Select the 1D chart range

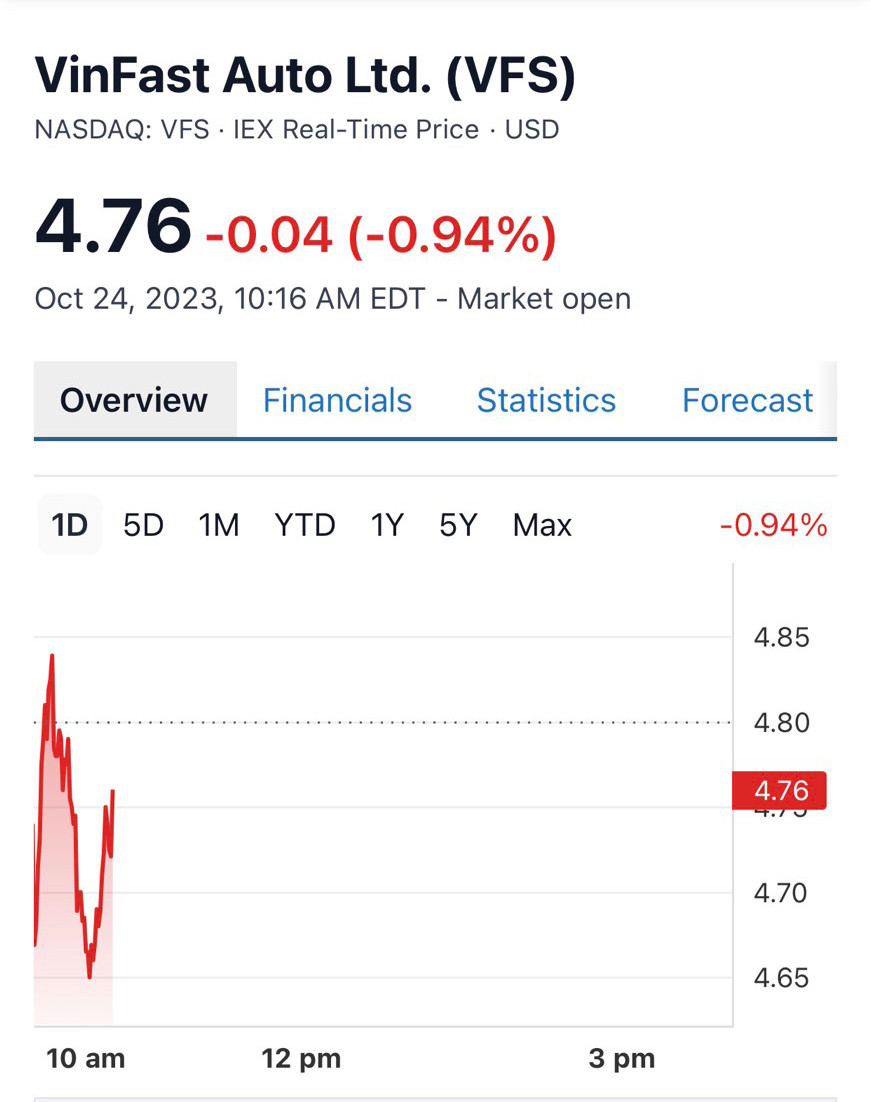coord(70,525)
